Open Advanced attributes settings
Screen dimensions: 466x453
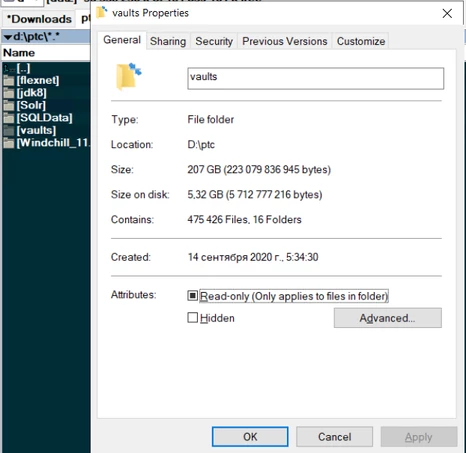point(388,318)
